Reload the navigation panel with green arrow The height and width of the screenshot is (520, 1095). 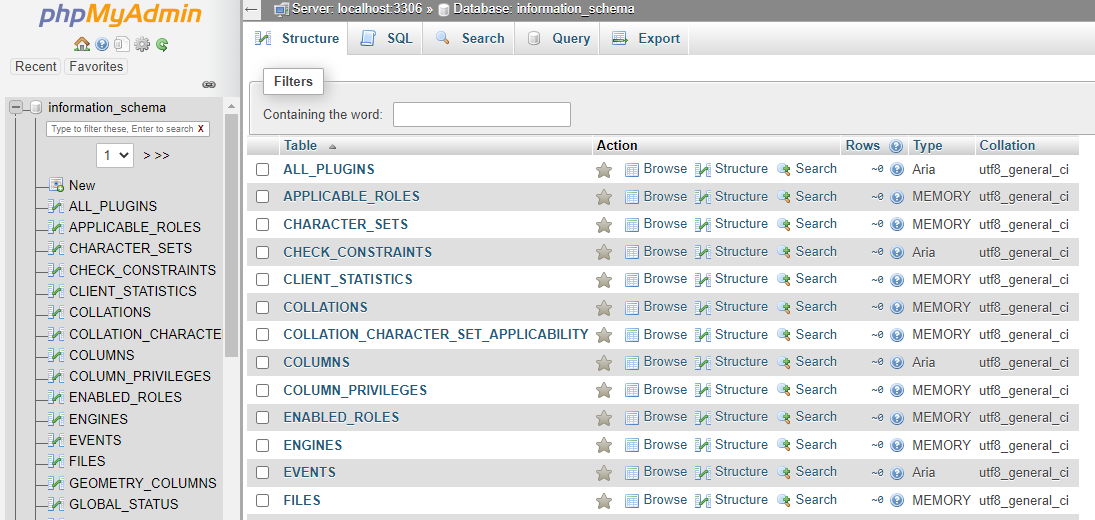tap(162, 44)
